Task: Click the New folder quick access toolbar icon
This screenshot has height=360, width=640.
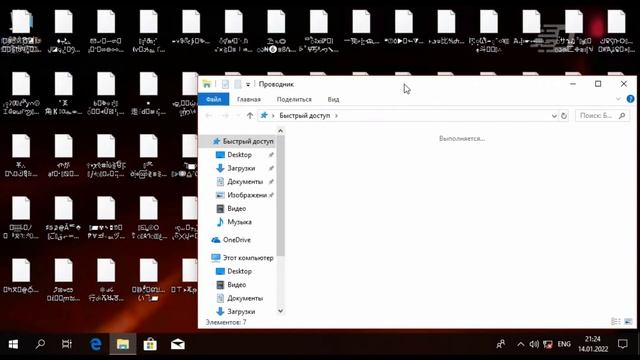Action: click(238, 84)
